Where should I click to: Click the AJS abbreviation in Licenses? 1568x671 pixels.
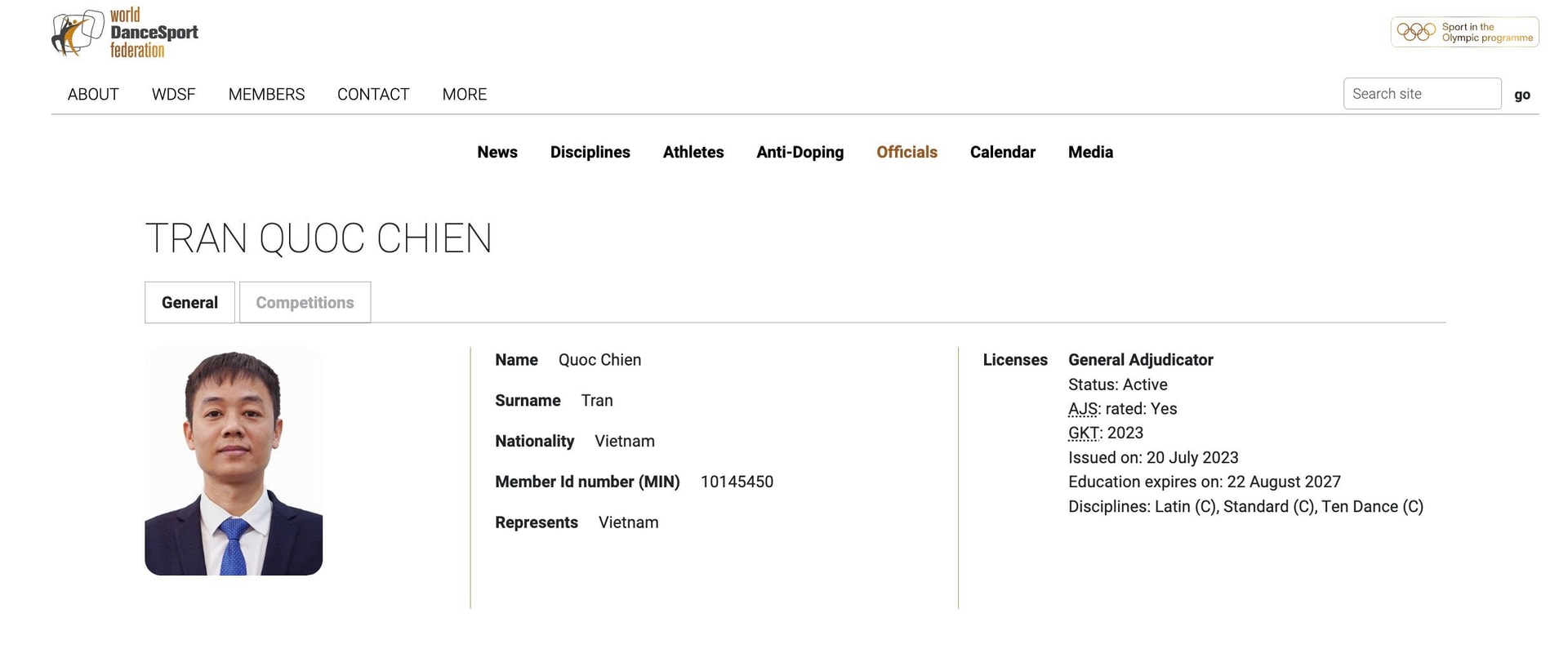tap(1083, 409)
